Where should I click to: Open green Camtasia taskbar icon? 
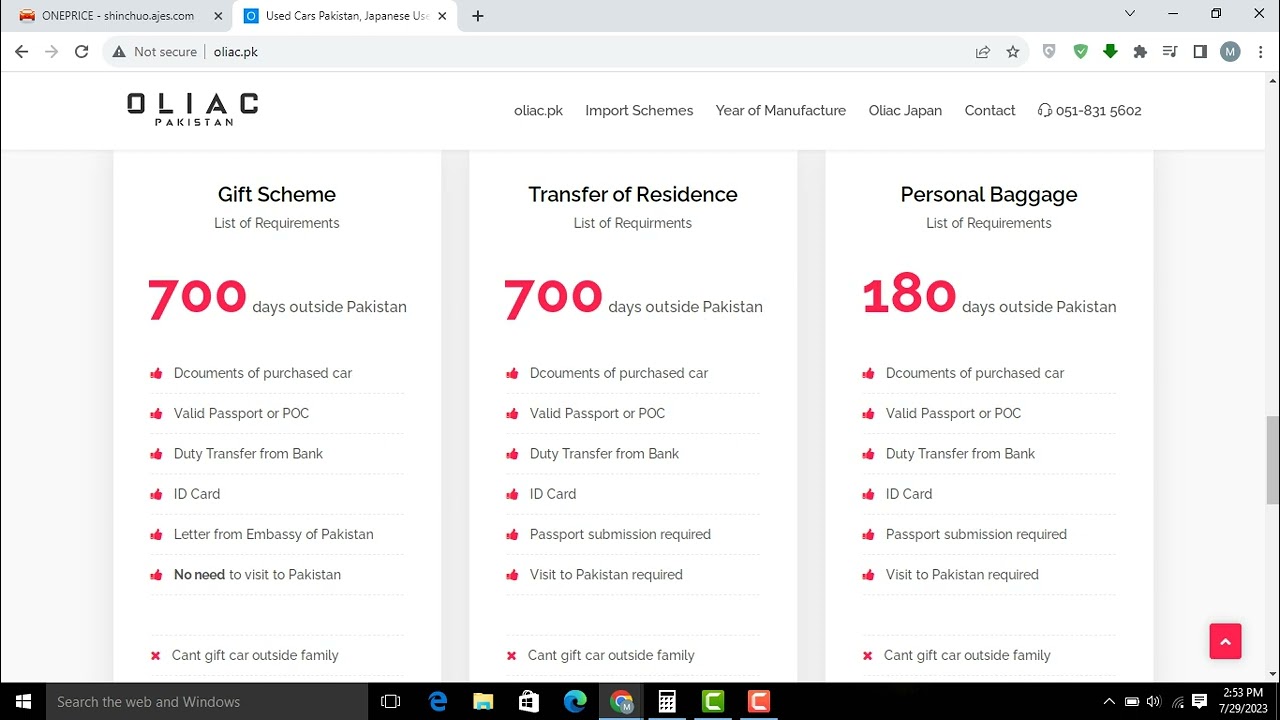(x=713, y=702)
